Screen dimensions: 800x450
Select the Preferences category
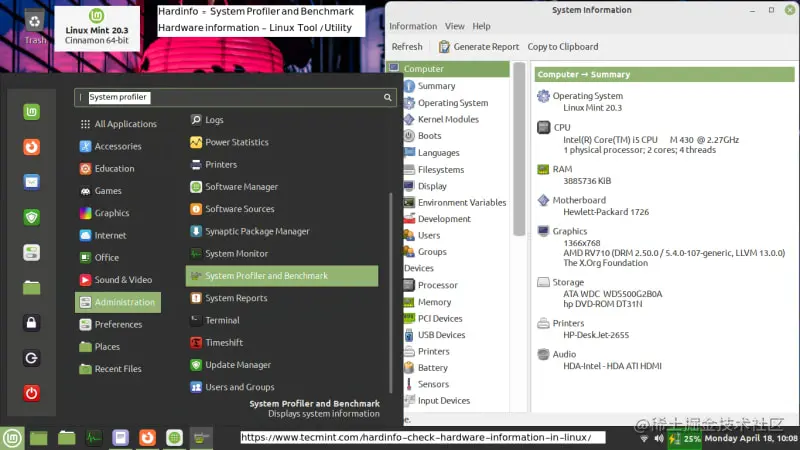[x=111, y=324]
